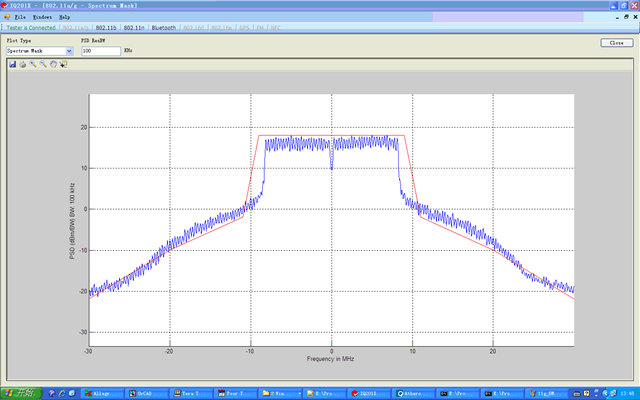
Task: Open the Windows menu
Action: point(43,18)
